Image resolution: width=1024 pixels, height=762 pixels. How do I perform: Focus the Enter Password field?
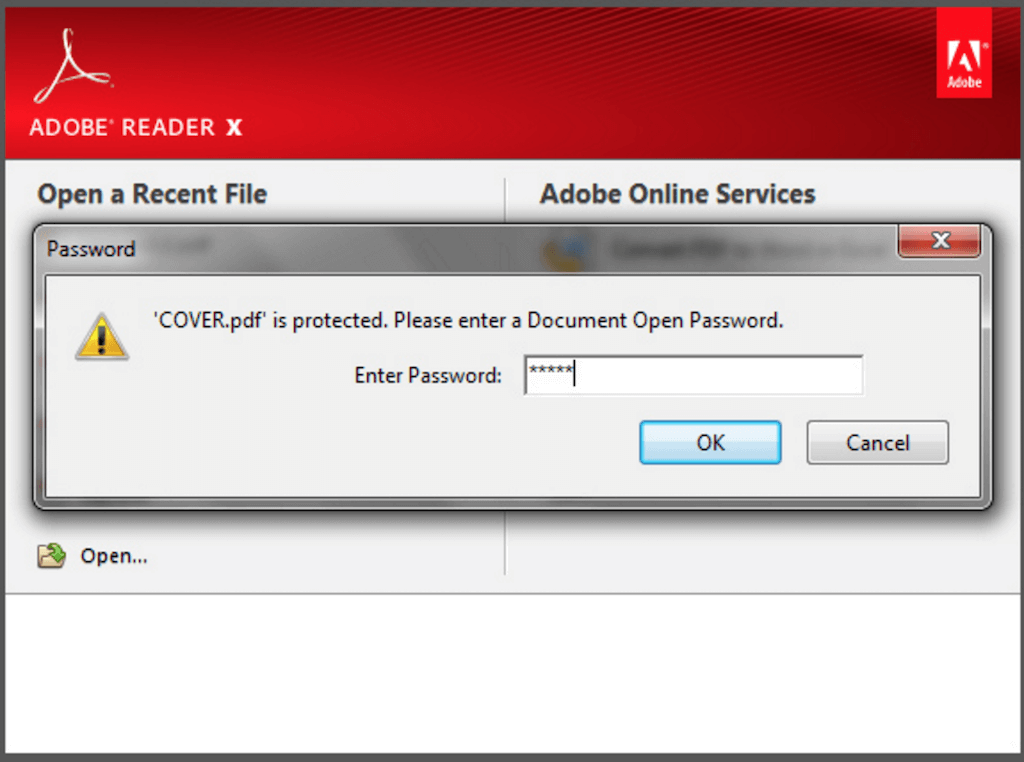click(693, 375)
